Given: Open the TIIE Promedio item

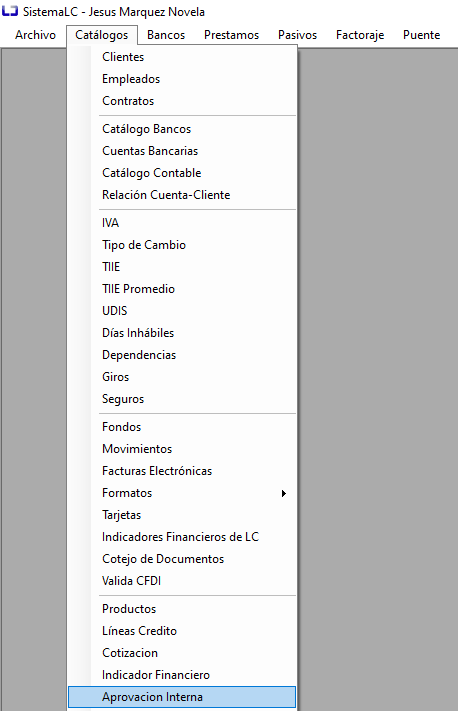Looking at the screenshot, I should (182, 289).
